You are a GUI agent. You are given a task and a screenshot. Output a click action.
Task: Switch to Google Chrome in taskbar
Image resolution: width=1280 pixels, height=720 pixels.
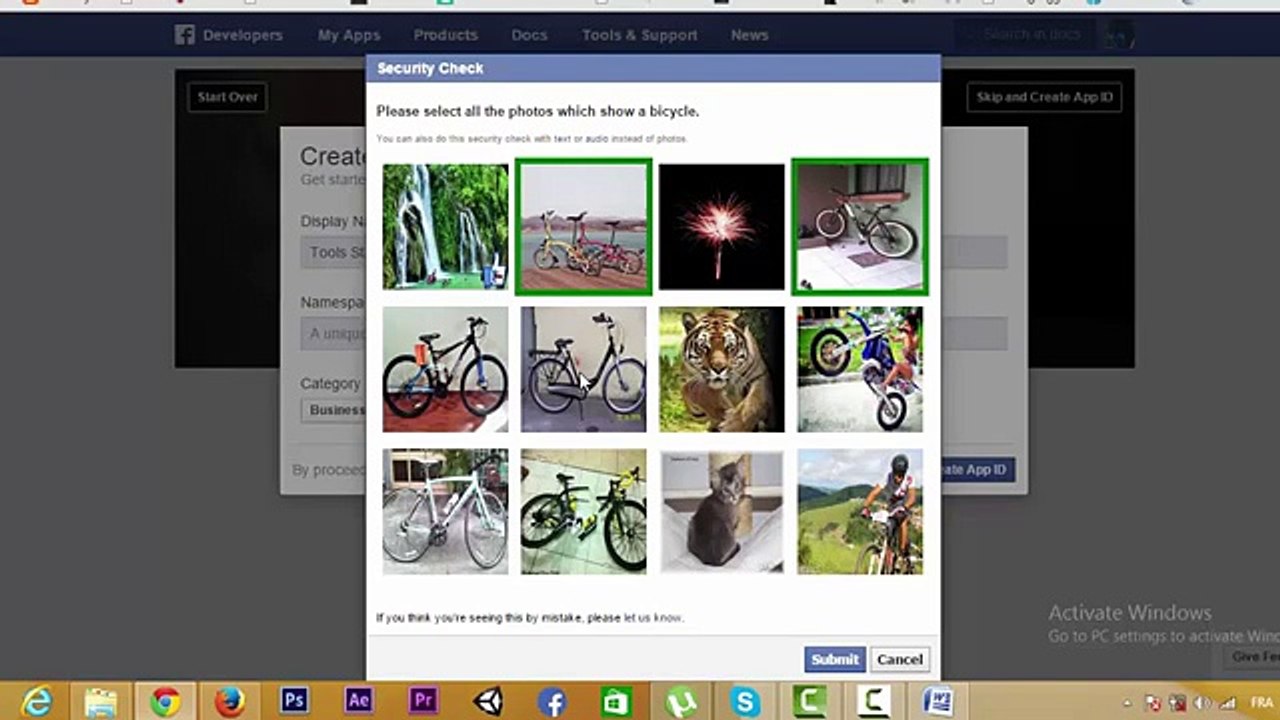tap(165, 702)
